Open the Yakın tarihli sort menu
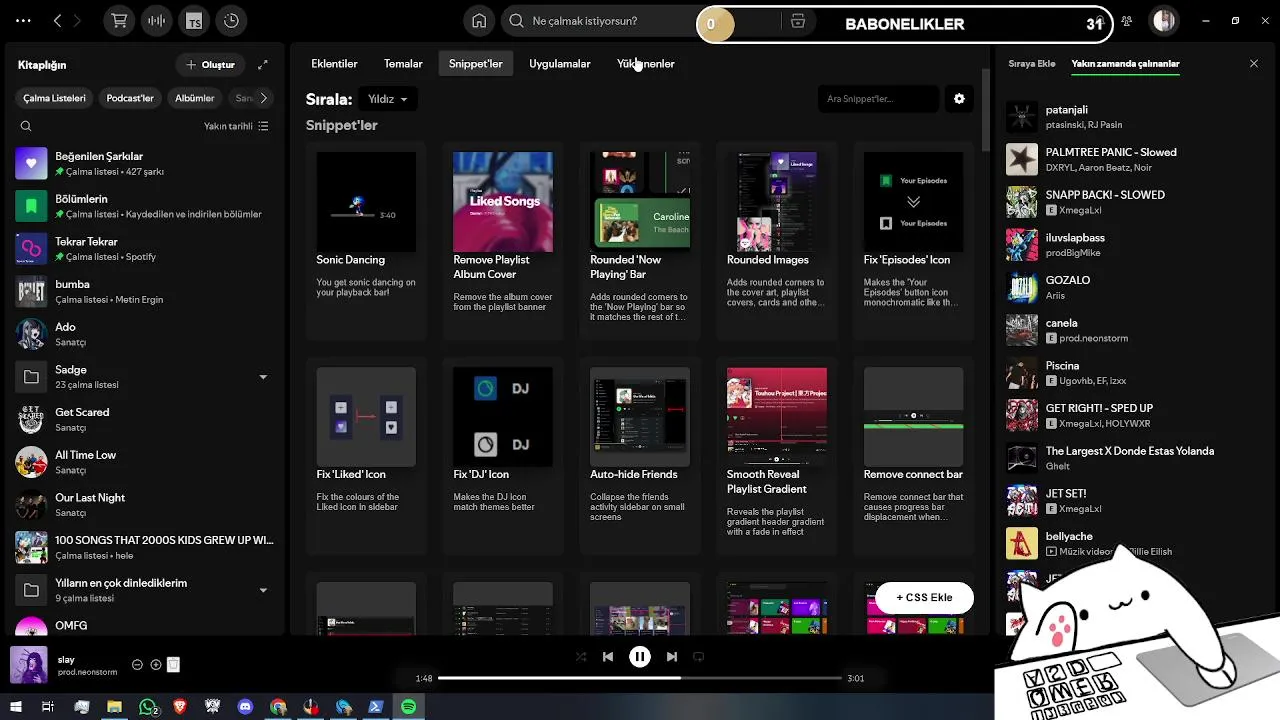Screen dimensions: 1280x720 click(236, 126)
